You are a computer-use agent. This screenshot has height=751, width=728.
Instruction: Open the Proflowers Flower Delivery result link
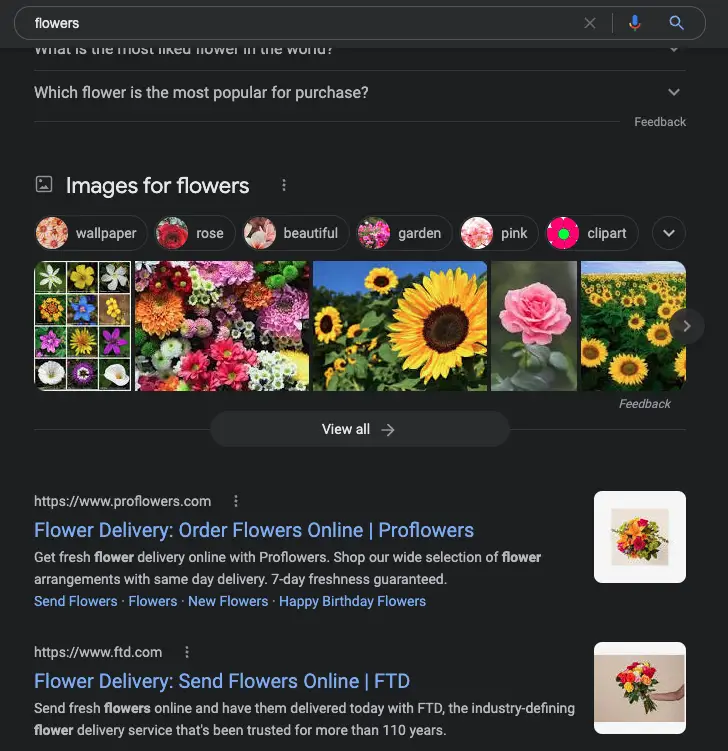tap(254, 530)
